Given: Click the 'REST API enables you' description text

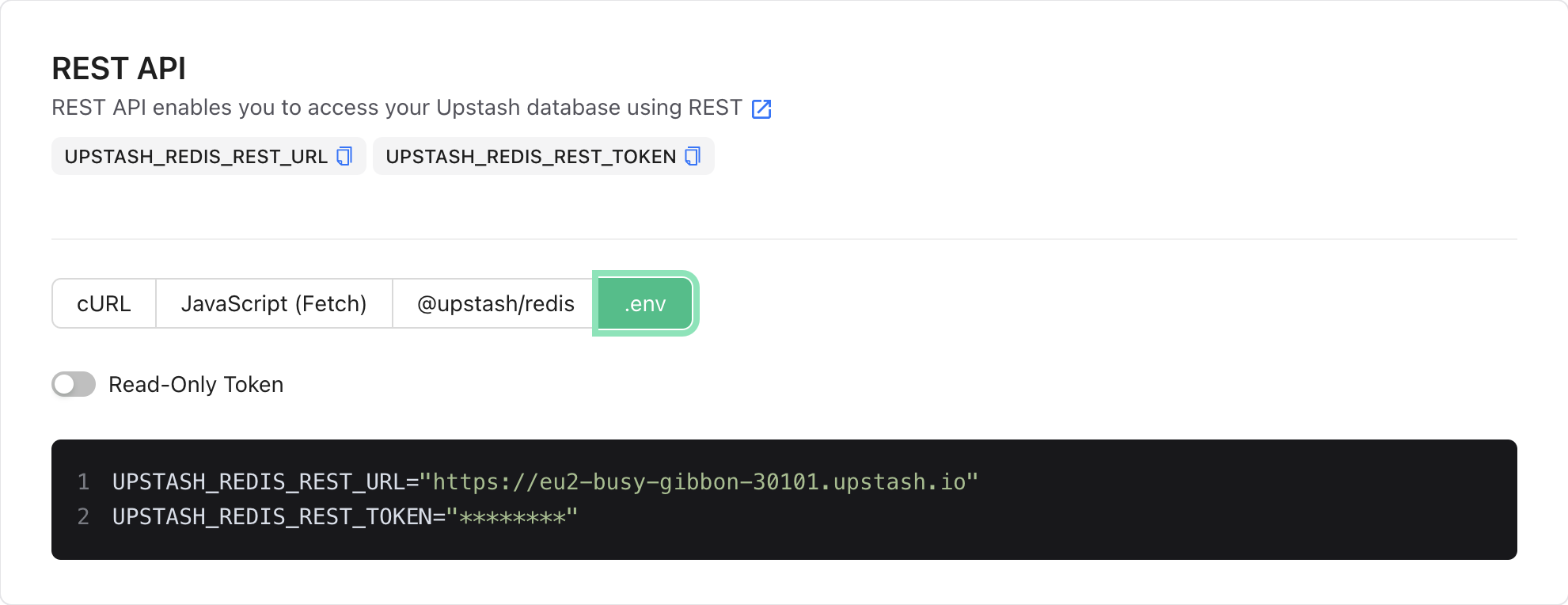Looking at the screenshot, I should [397, 108].
